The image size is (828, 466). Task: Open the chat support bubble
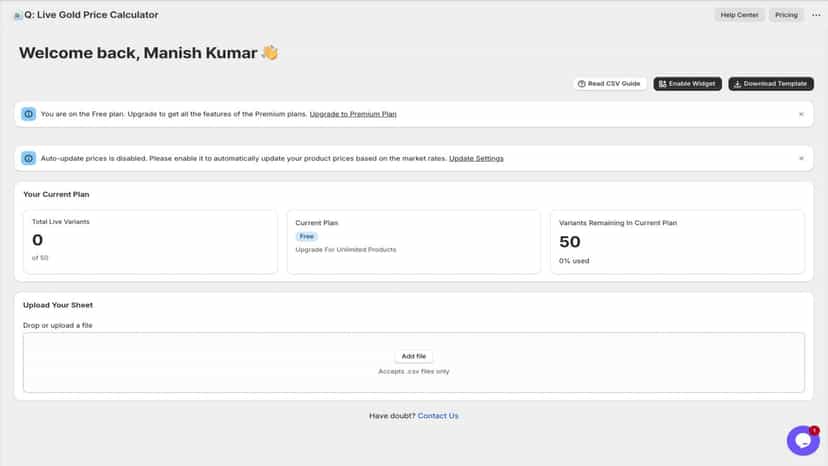point(803,440)
